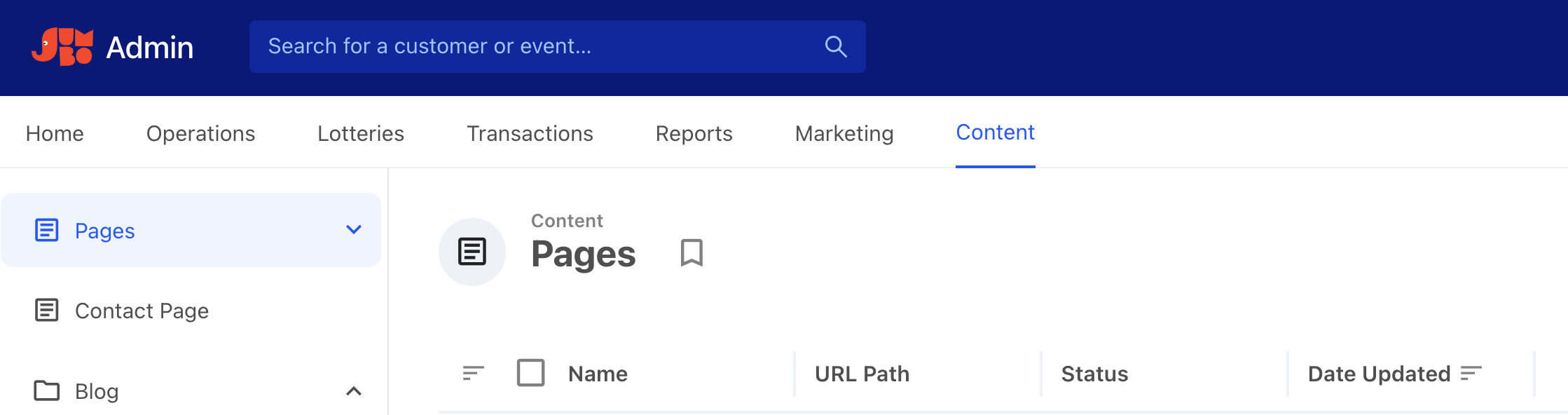Click the Date Updated sort icon

pos(1471,374)
